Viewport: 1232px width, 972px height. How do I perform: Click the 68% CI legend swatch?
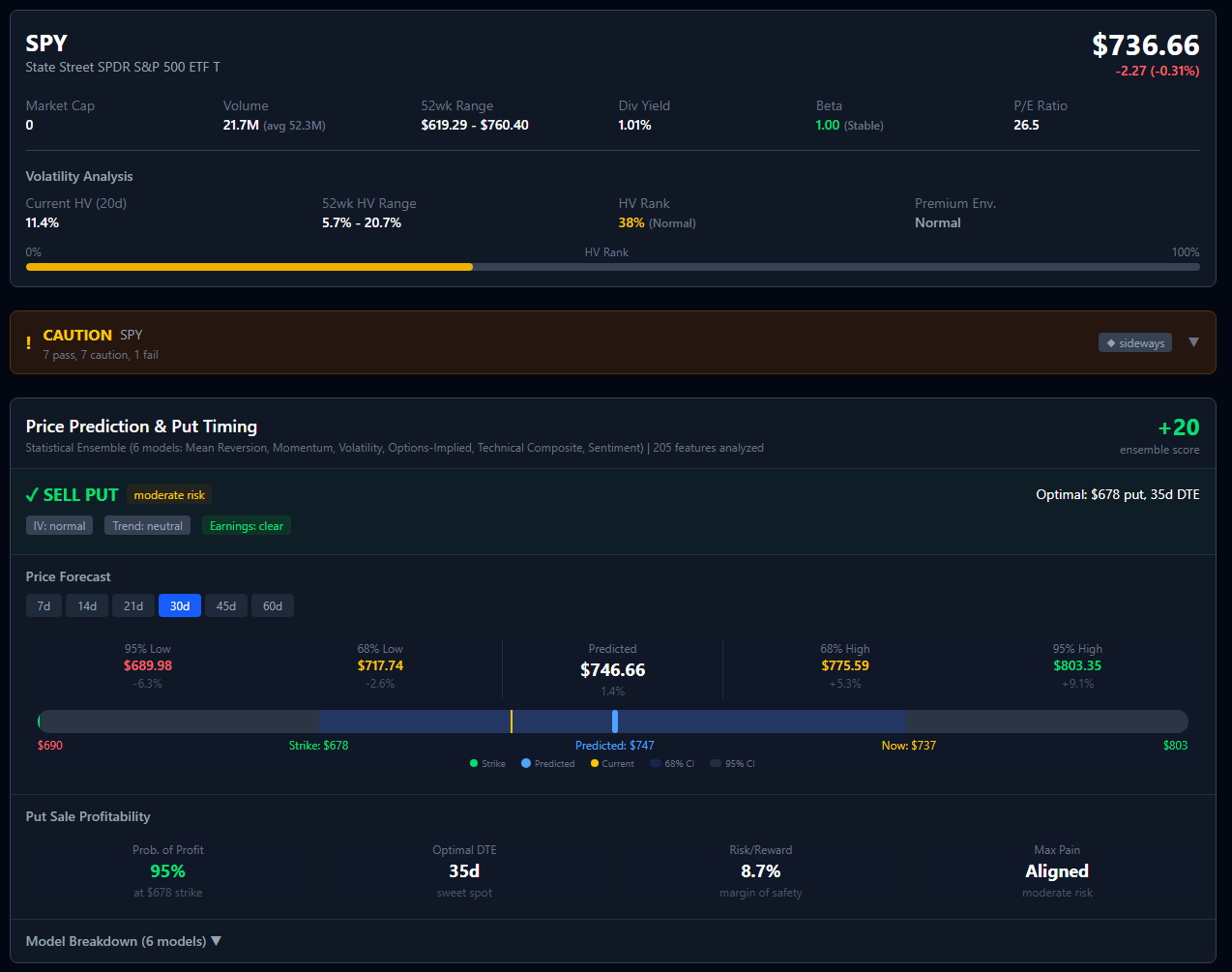point(656,763)
